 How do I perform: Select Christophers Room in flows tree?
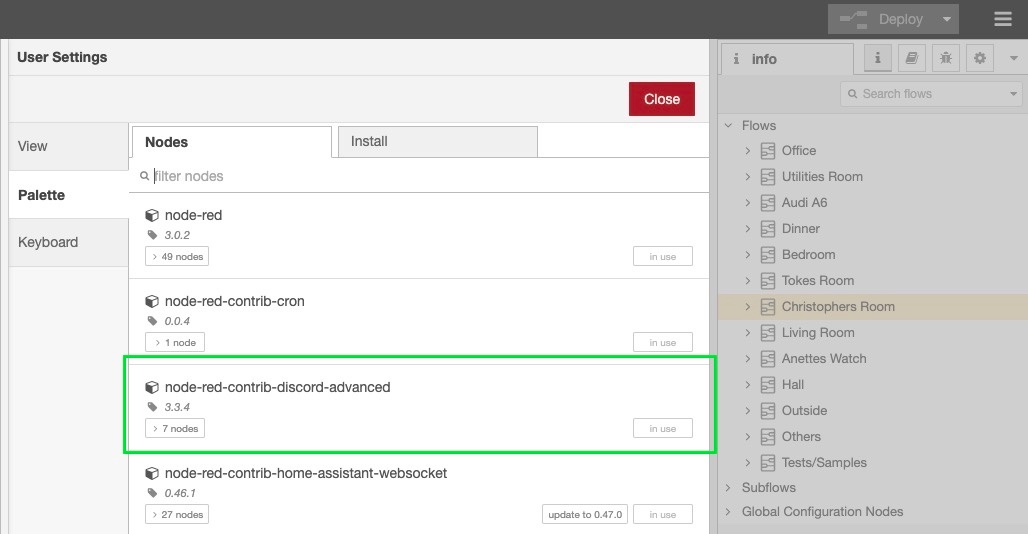[x=837, y=307]
